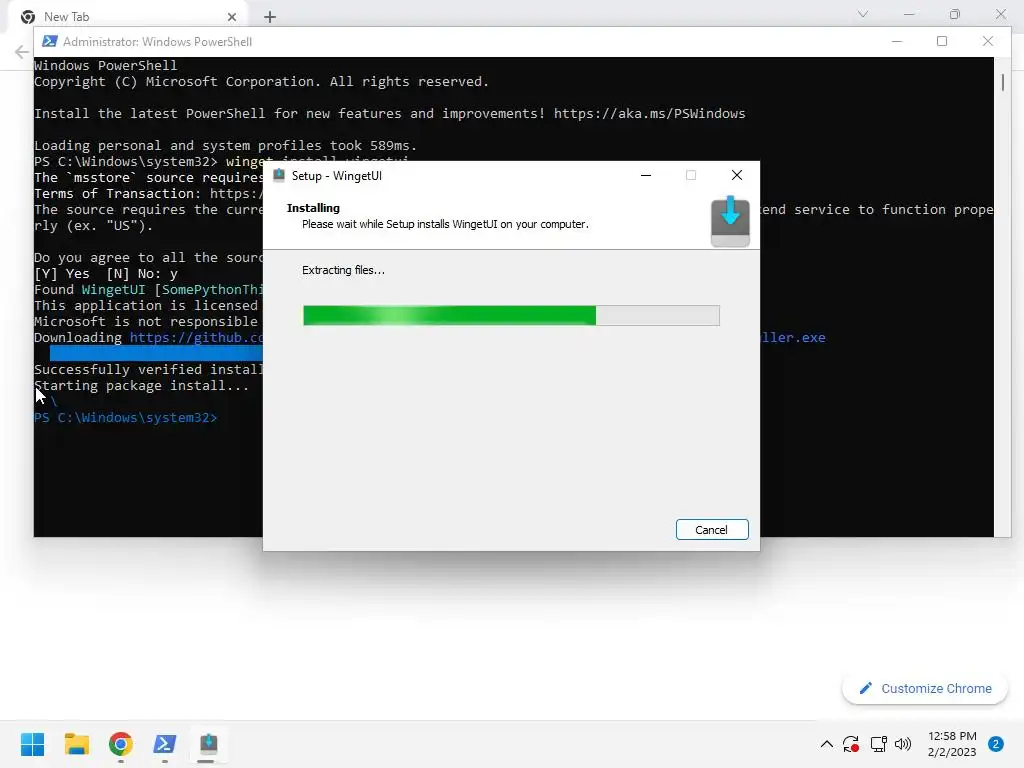Image resolution: width=1024 pixels, height=768 pixels.
Task: Click the blue download progress bar in PowerShell
Action: coord(156,353)
